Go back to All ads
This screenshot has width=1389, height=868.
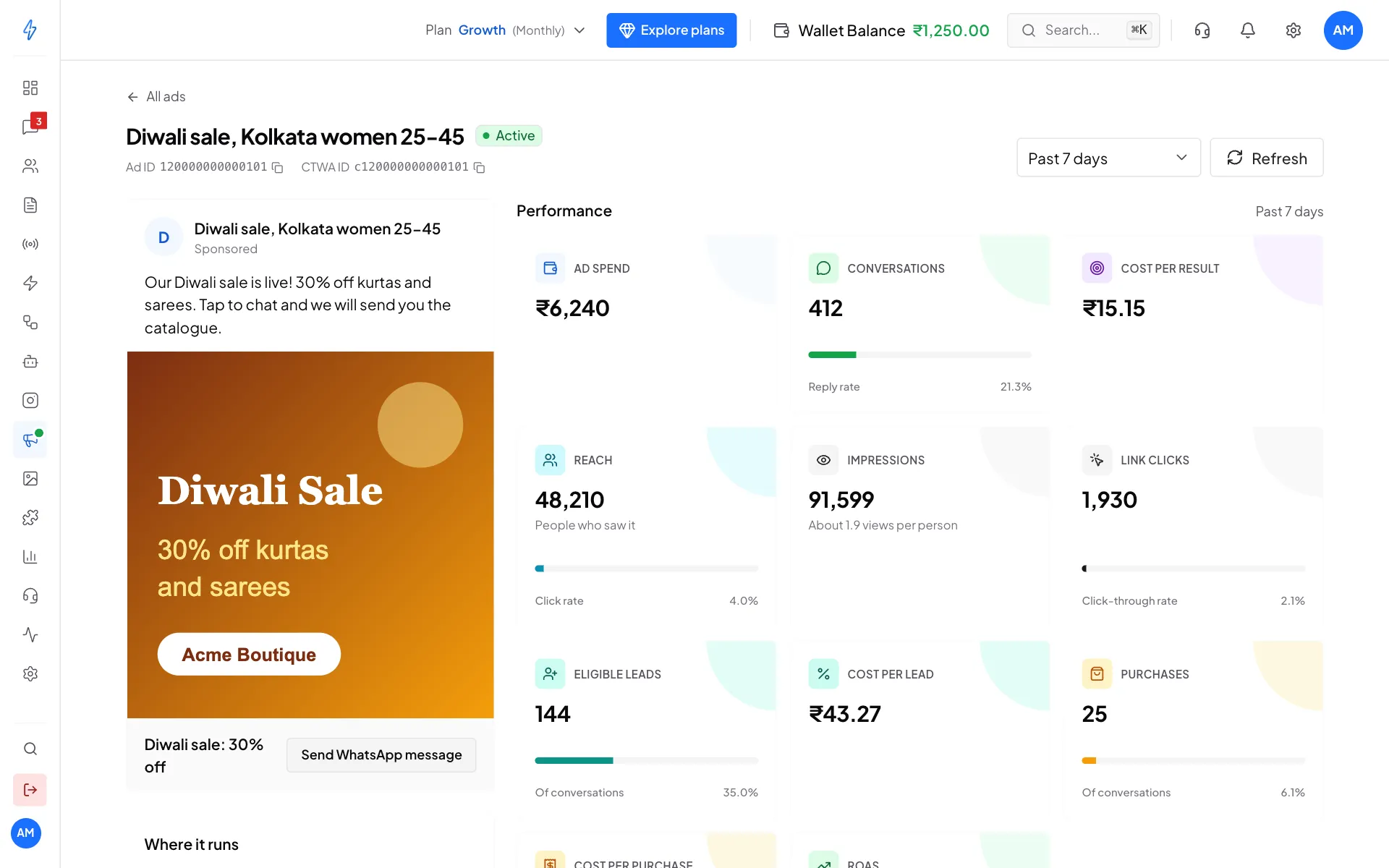coord(156,97)
